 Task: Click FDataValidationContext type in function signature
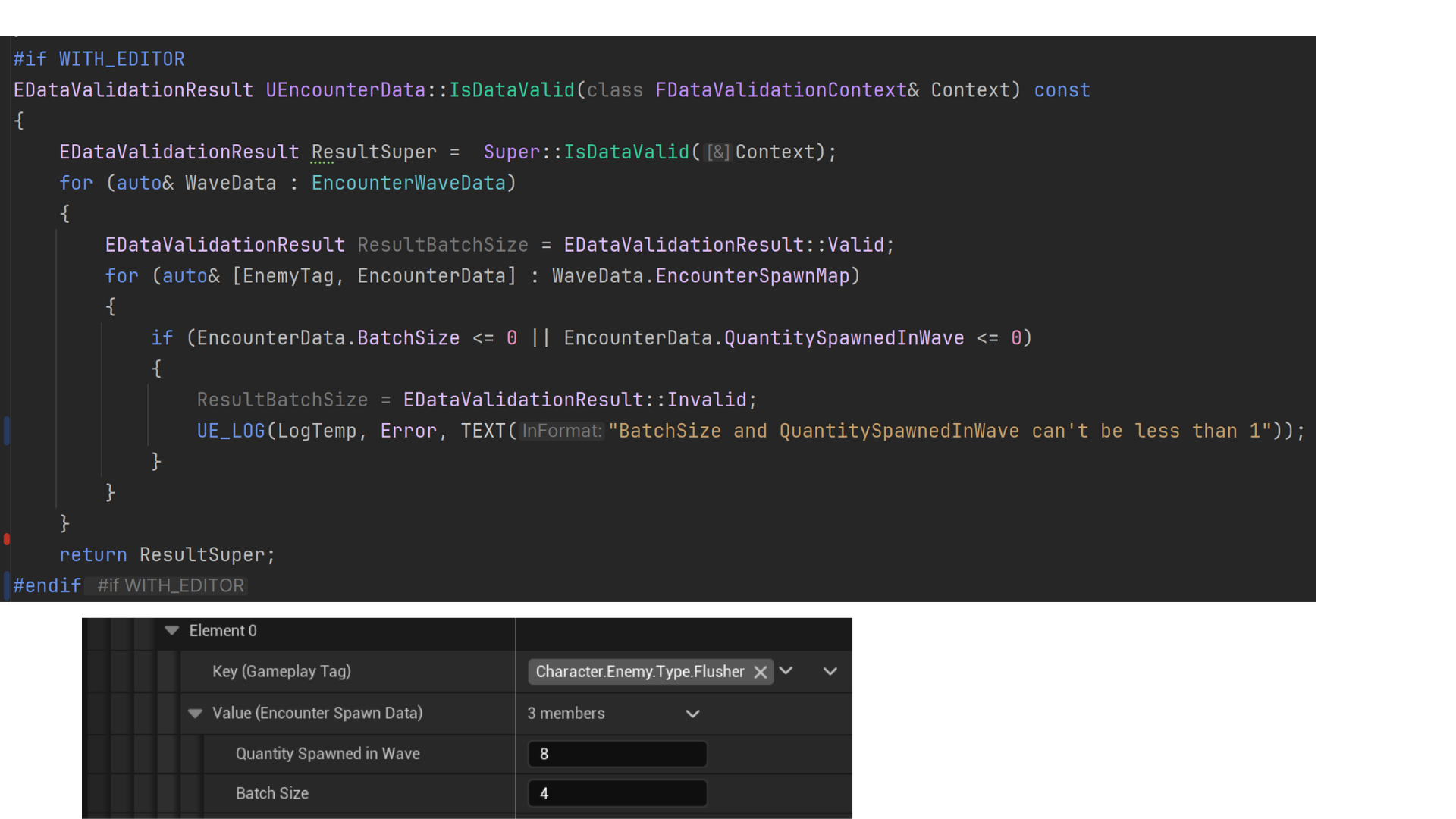tap(780, 90)
